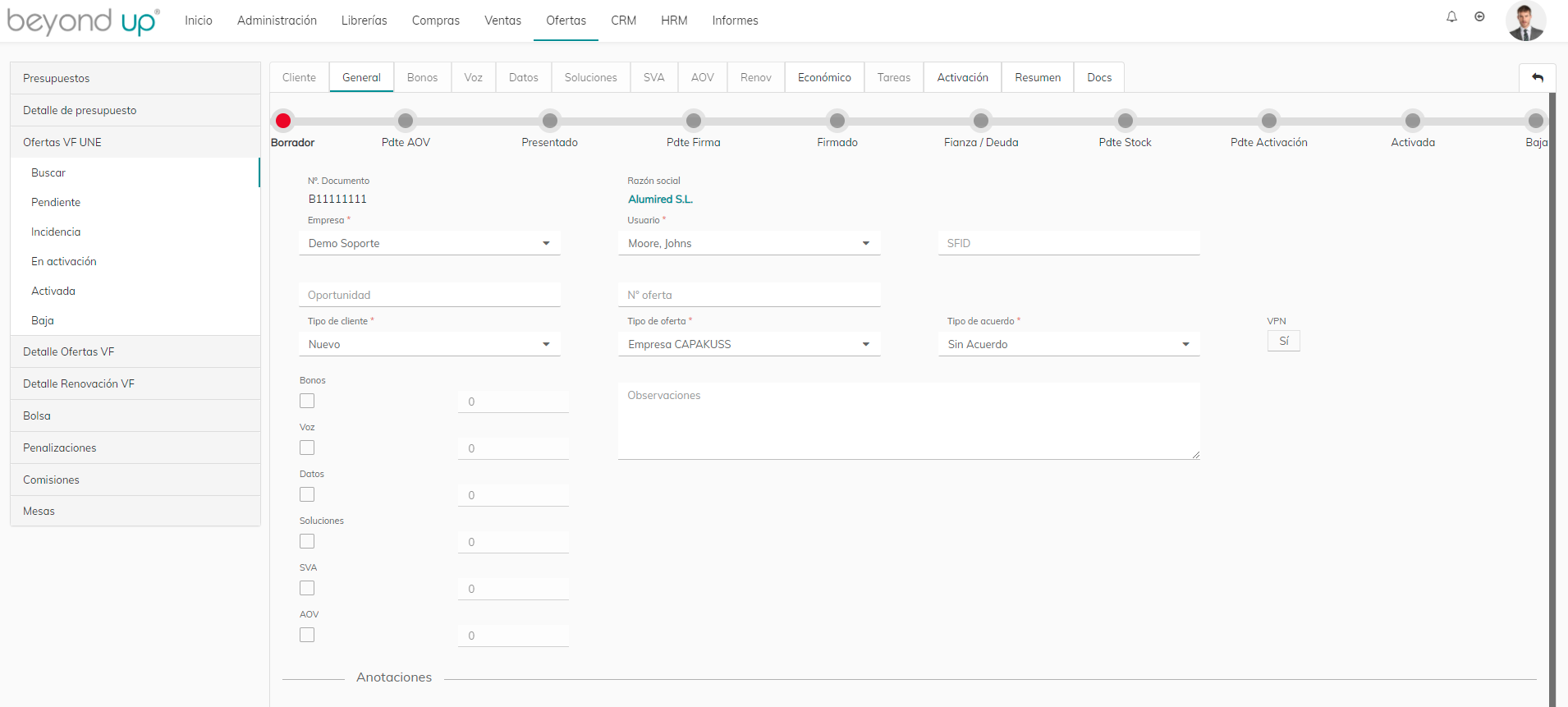Open the user profile avatar
The image size is (1568, 707).
1525,21
